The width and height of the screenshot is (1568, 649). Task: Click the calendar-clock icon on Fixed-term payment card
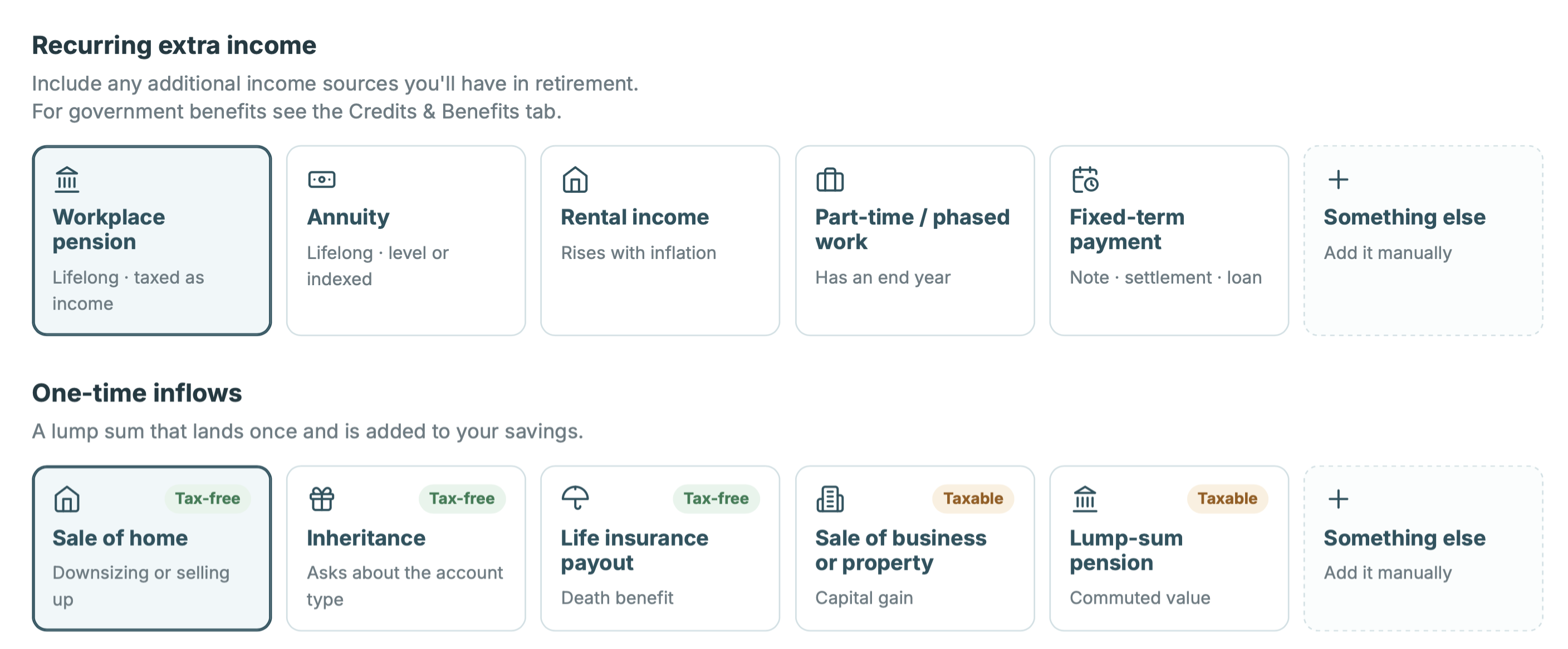pyautogui.click(x=1085, y=179)
